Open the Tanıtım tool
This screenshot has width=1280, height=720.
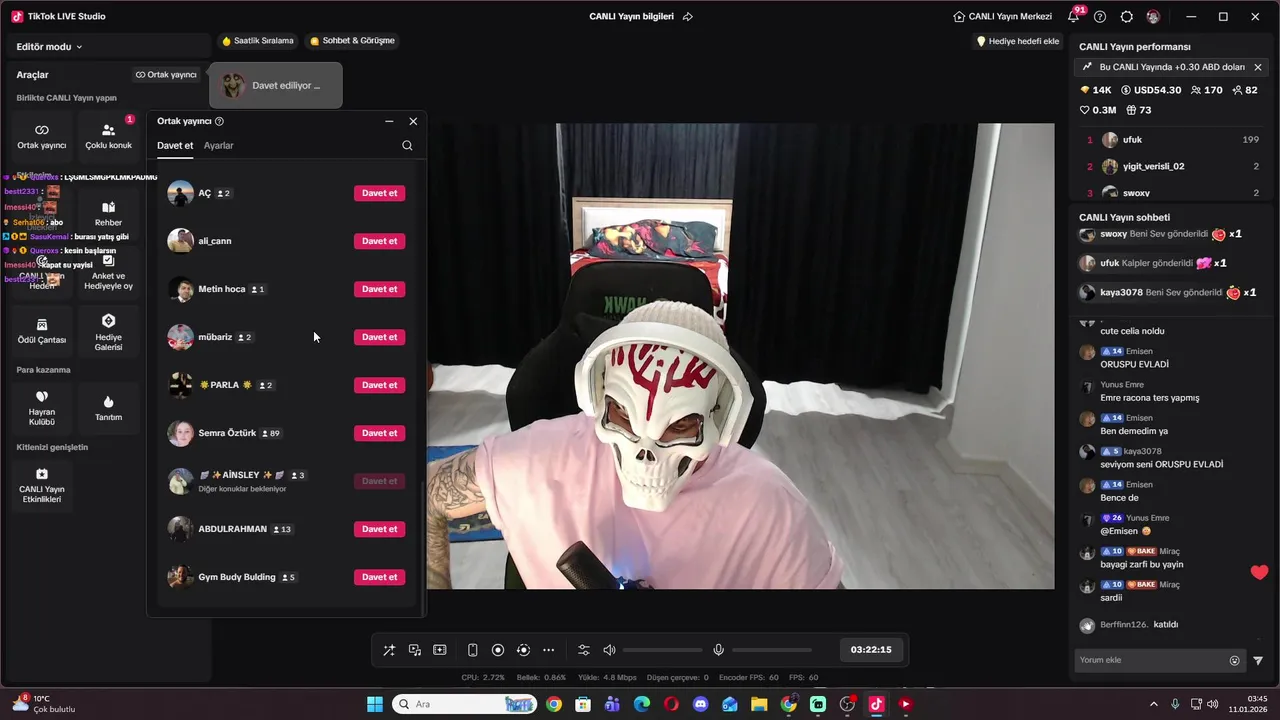click(108, 408)
